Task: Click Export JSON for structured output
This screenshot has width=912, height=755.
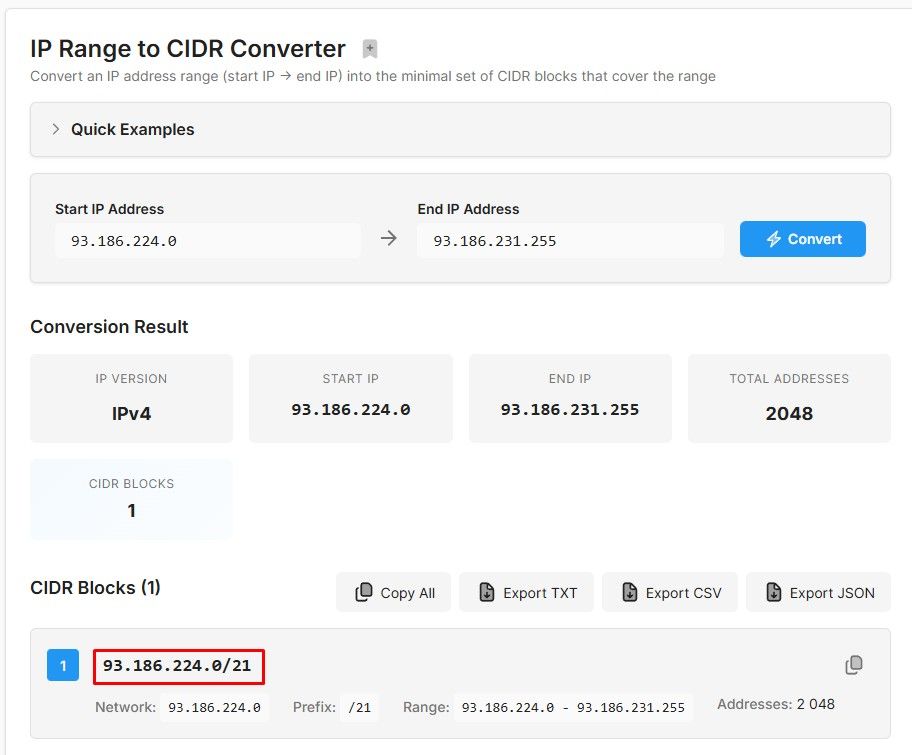Action: click(818, 592)
